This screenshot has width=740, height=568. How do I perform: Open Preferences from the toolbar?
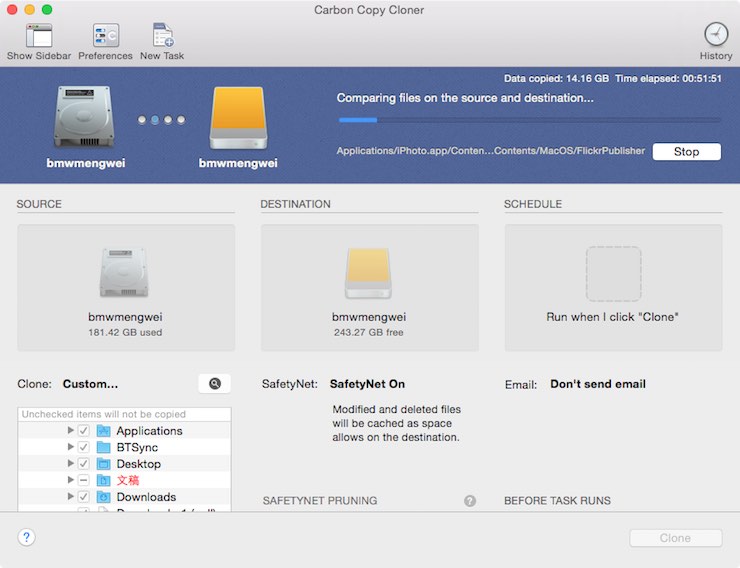[106, 36]
